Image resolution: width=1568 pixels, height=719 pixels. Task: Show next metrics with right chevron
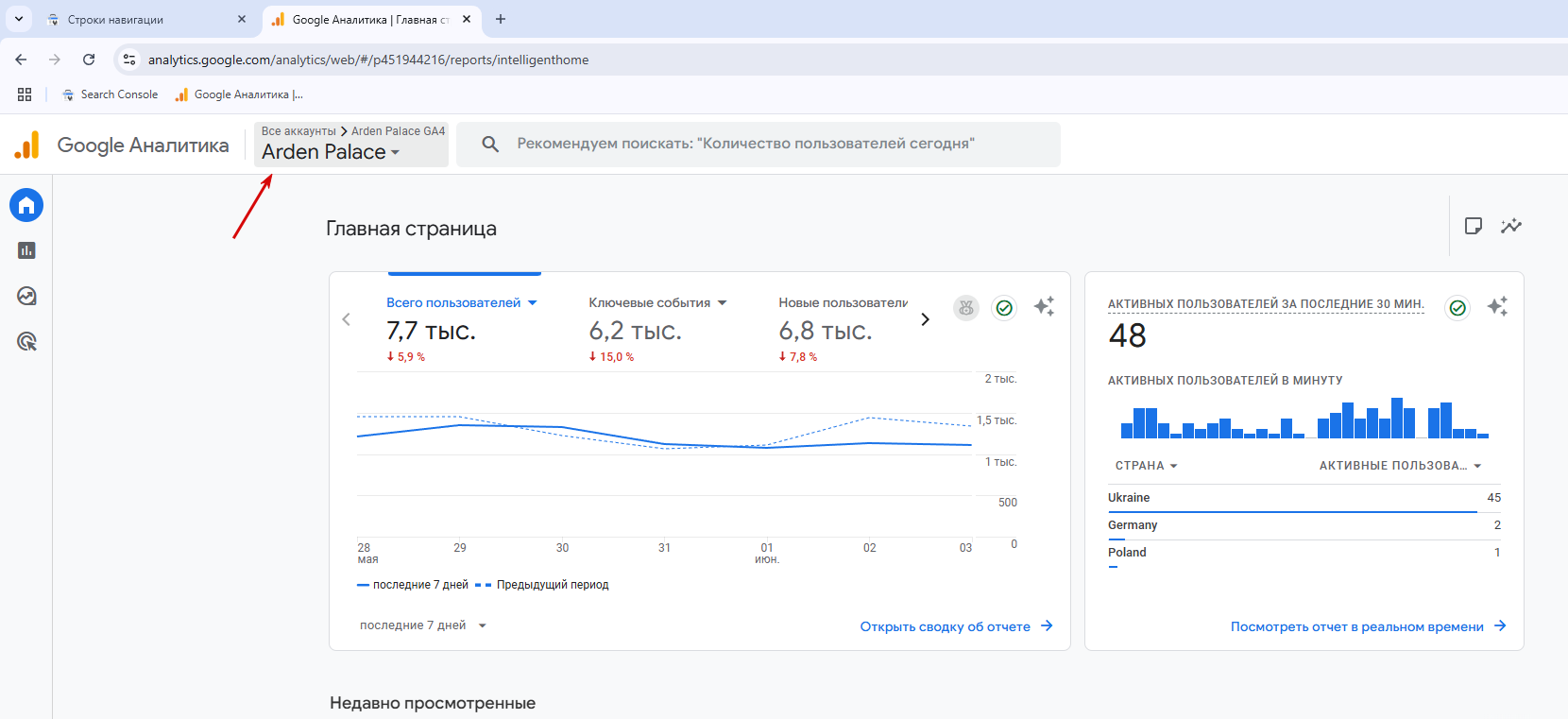(925, 319)
